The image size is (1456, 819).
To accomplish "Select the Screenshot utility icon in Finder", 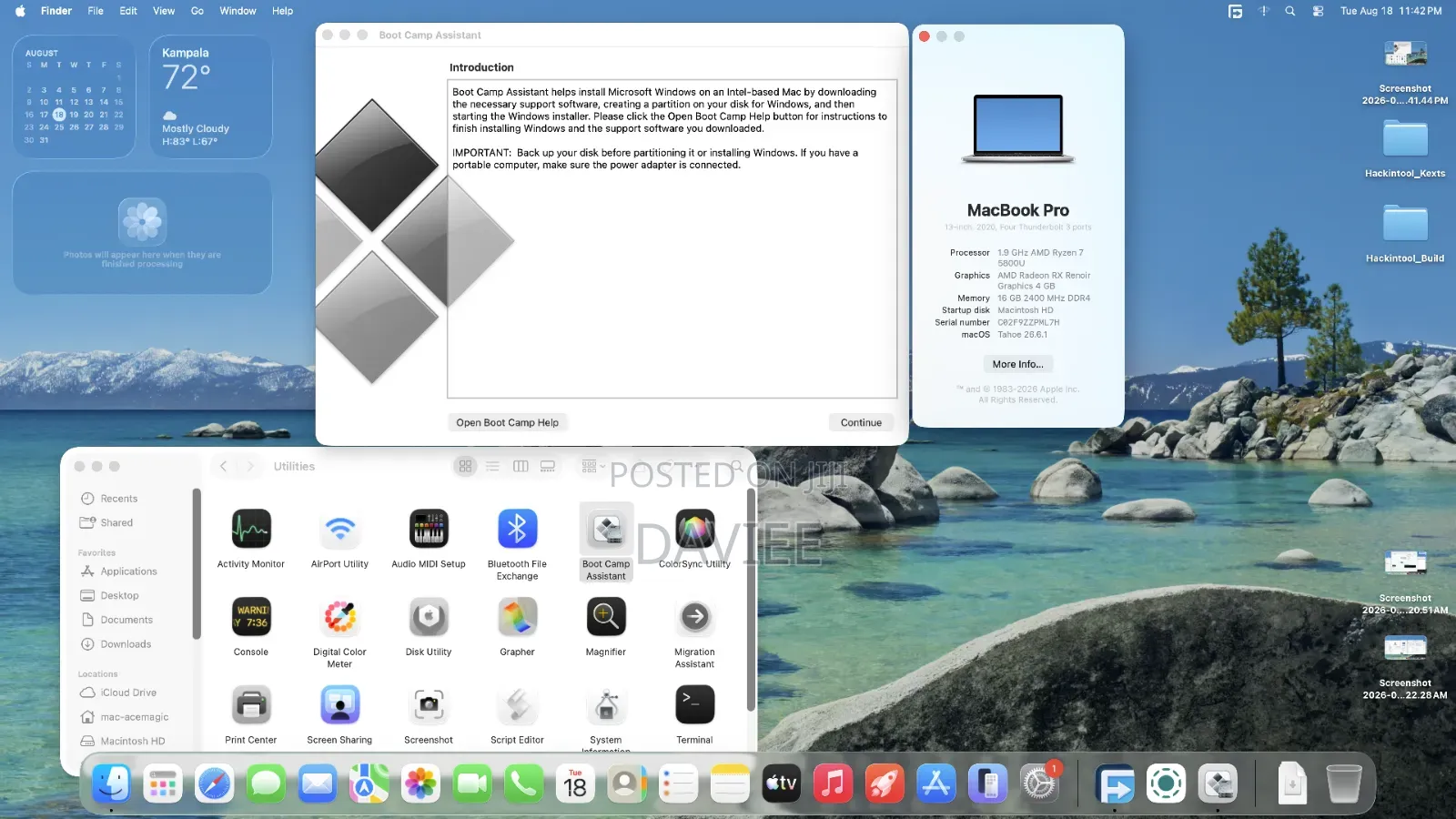I will (429, 705).
